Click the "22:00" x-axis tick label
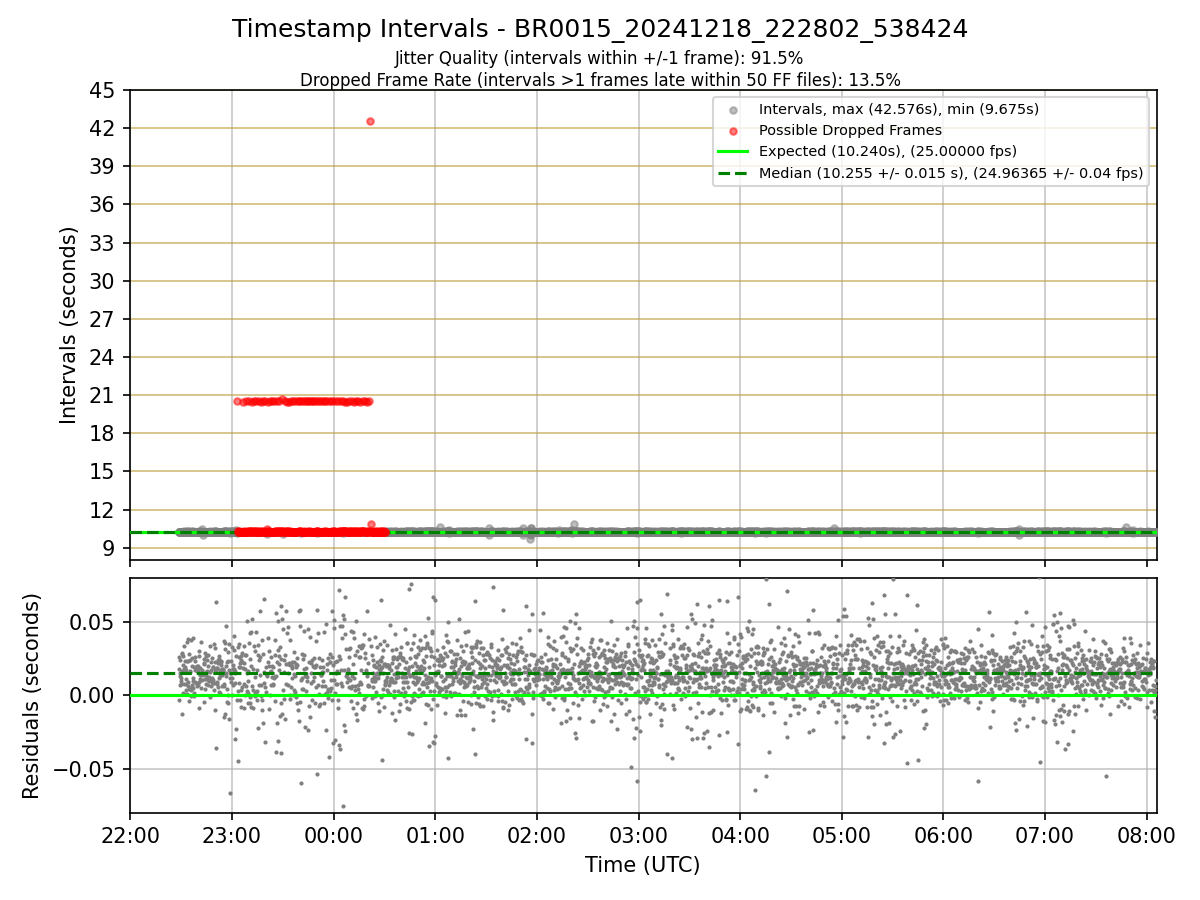 [130, 834]
